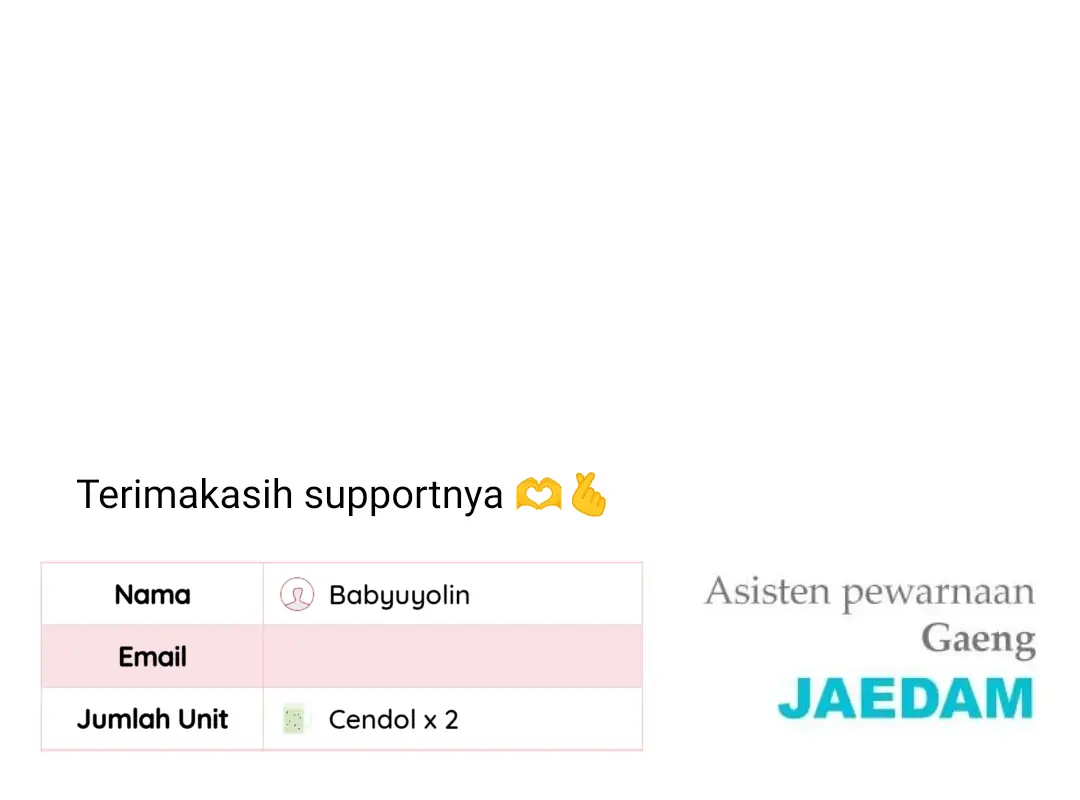This screenshot has height=800, width=1080.
Task: Click the Cendol x 2 text
Action: 393,720
